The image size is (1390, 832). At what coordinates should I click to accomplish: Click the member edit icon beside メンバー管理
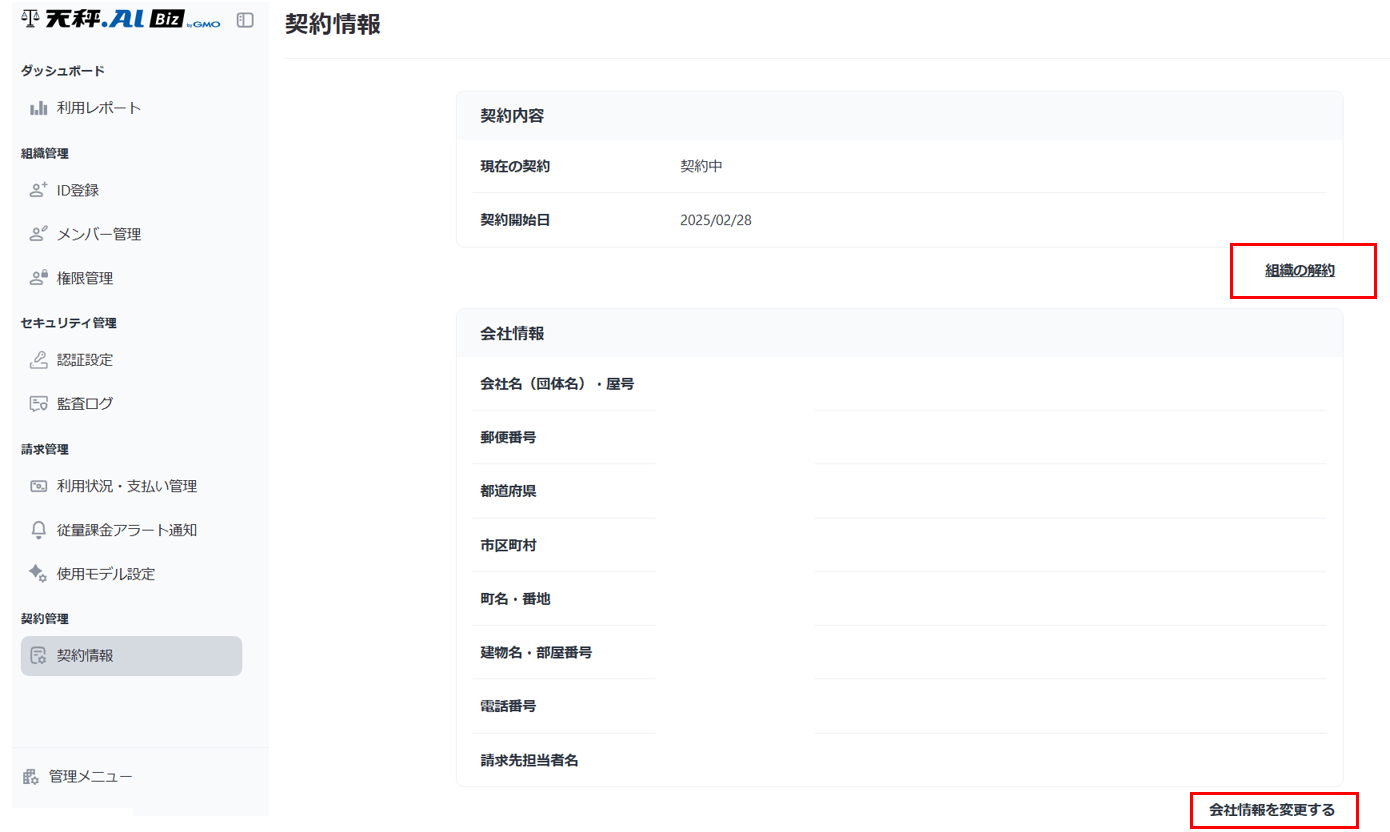39,234
